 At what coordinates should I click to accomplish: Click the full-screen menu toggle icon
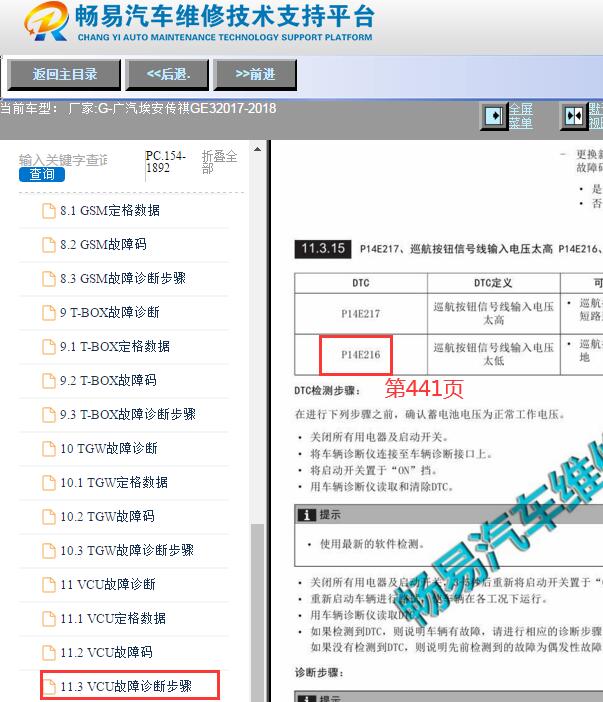[x=494, y=116]
